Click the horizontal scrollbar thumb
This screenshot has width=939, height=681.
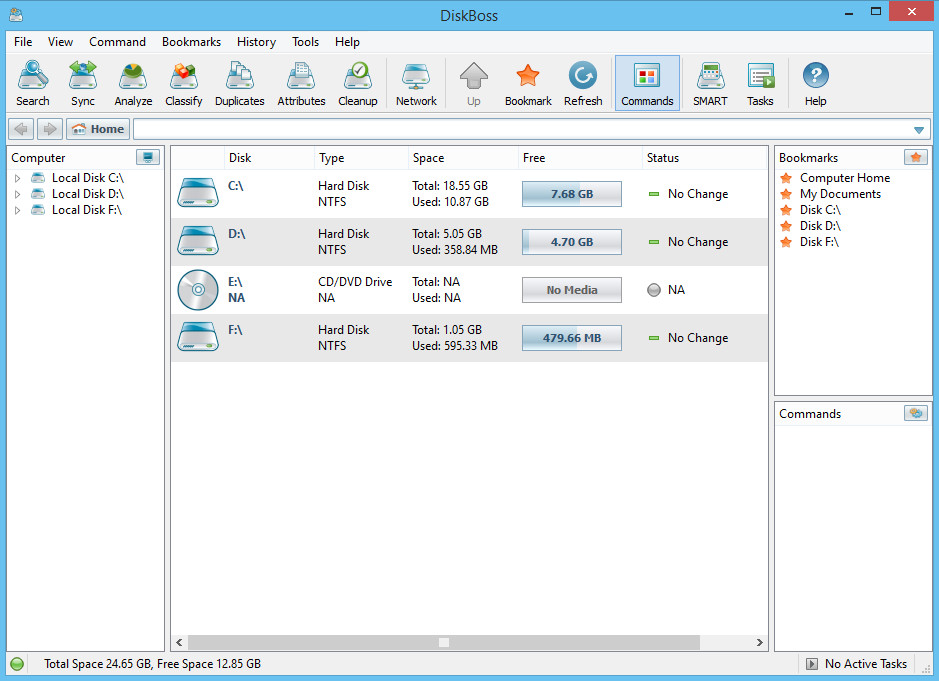(444, 642)
